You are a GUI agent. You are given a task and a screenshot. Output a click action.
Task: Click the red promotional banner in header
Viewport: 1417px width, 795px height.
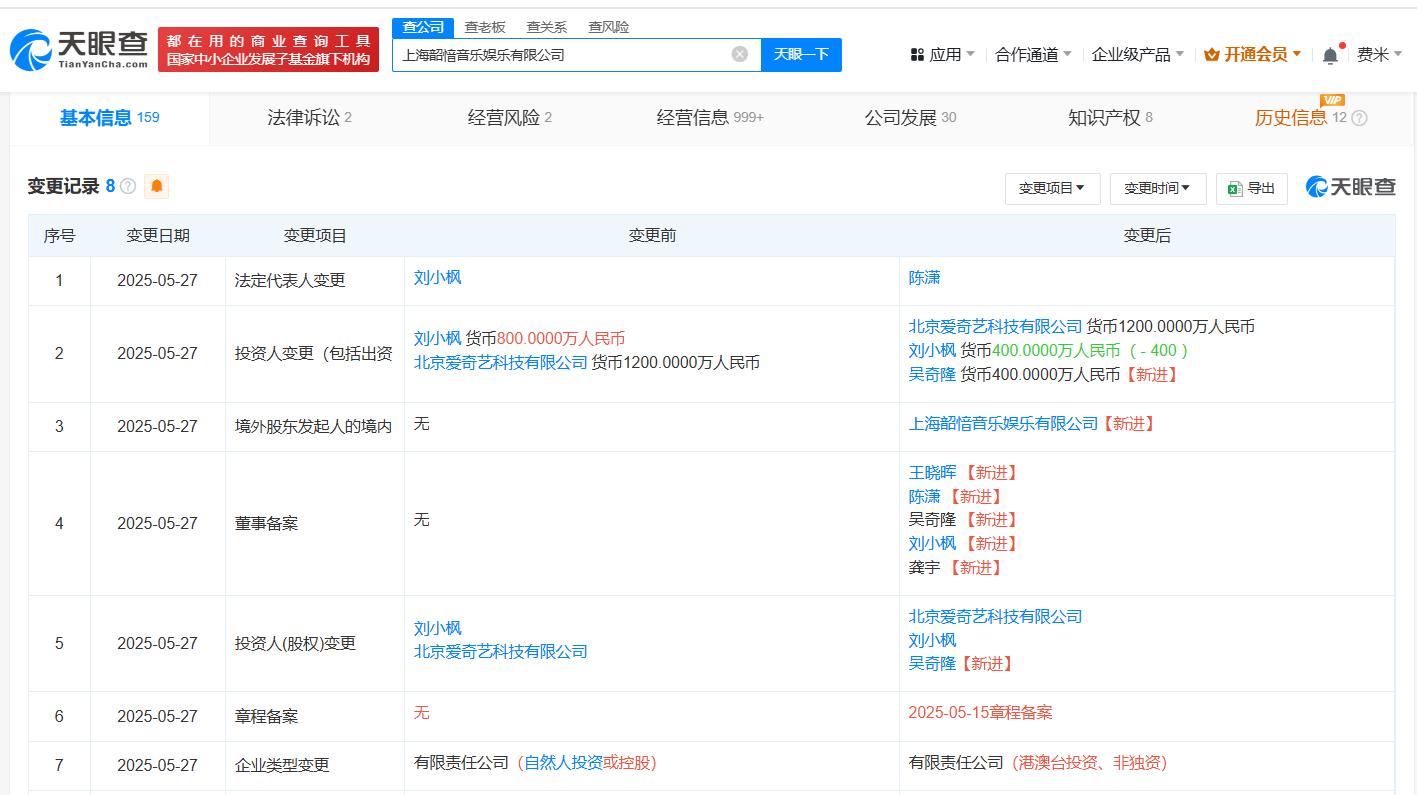point(269,49)
